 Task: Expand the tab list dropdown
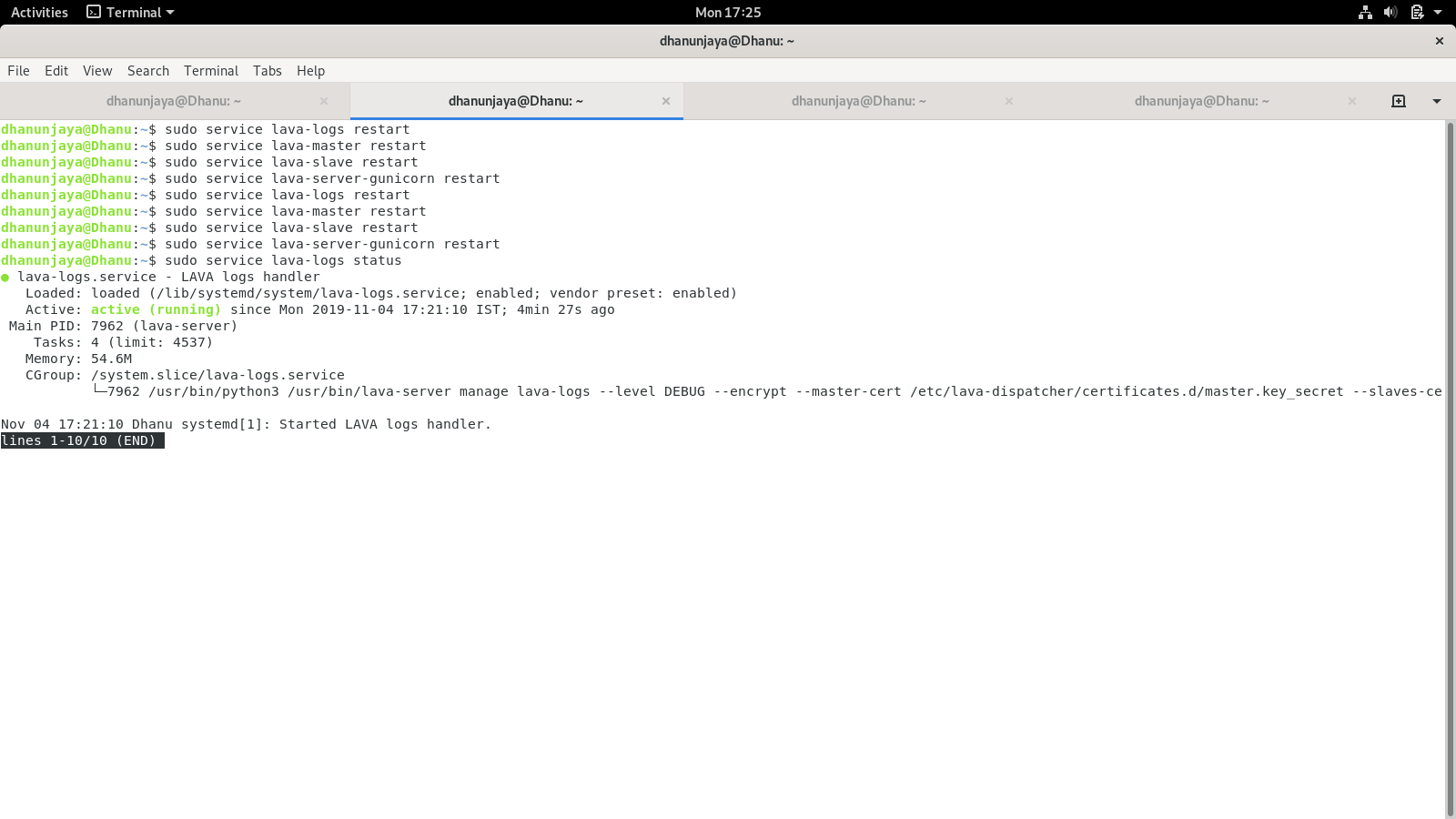tap(1437, 101)
